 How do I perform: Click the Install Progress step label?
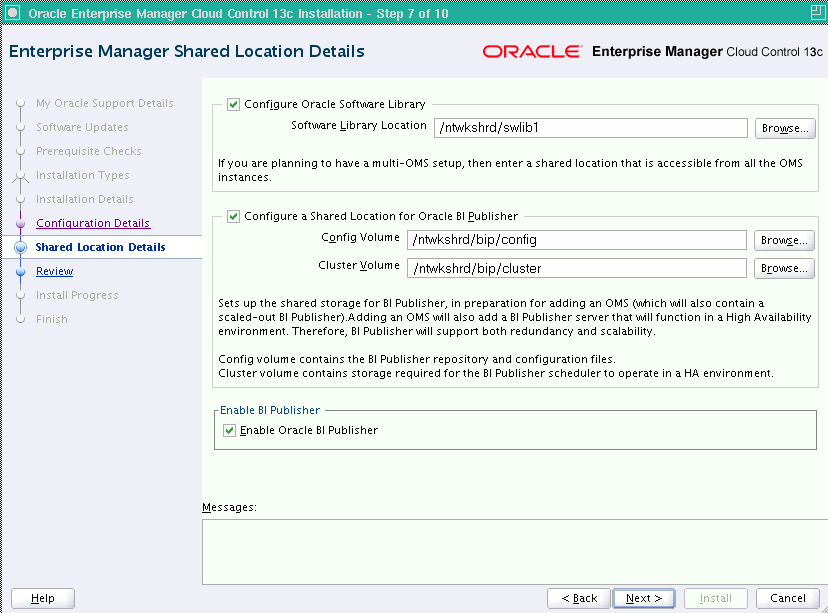[77, 295]
